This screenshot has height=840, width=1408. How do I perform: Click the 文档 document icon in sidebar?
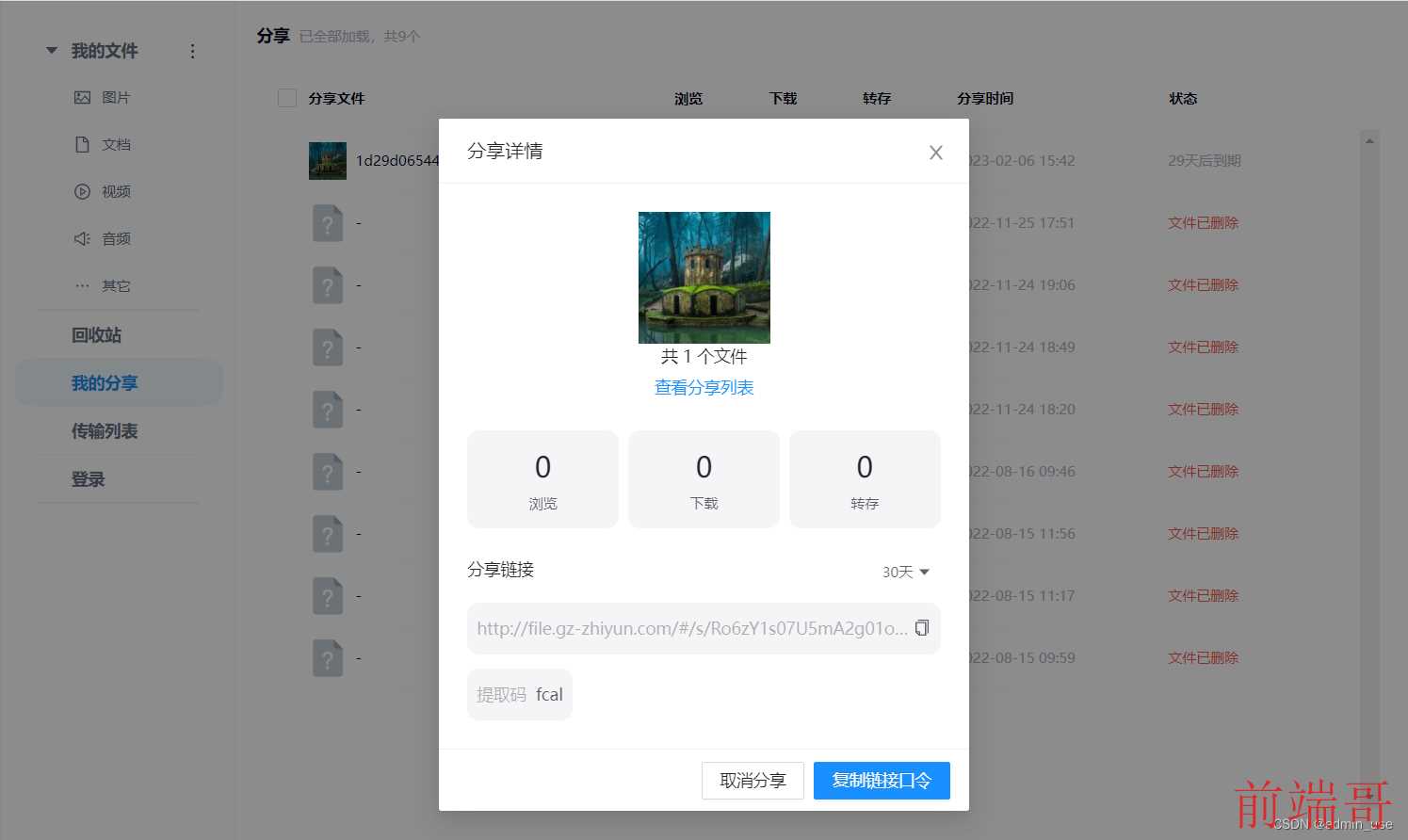tap(82, 144)
